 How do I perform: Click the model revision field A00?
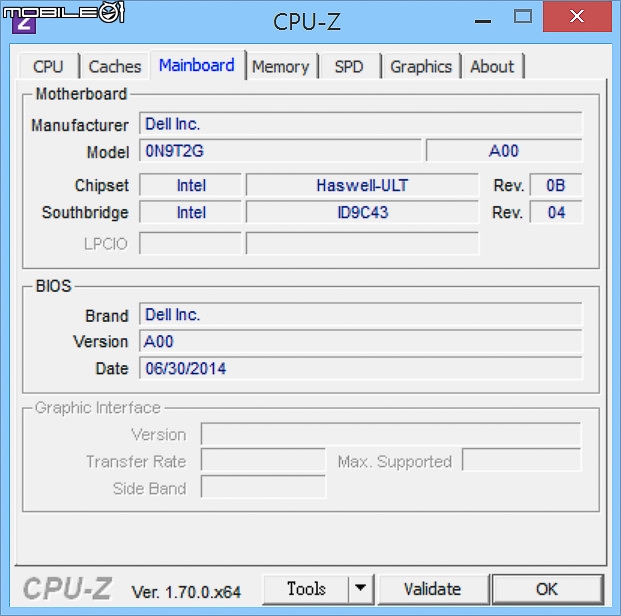(504, 151)
